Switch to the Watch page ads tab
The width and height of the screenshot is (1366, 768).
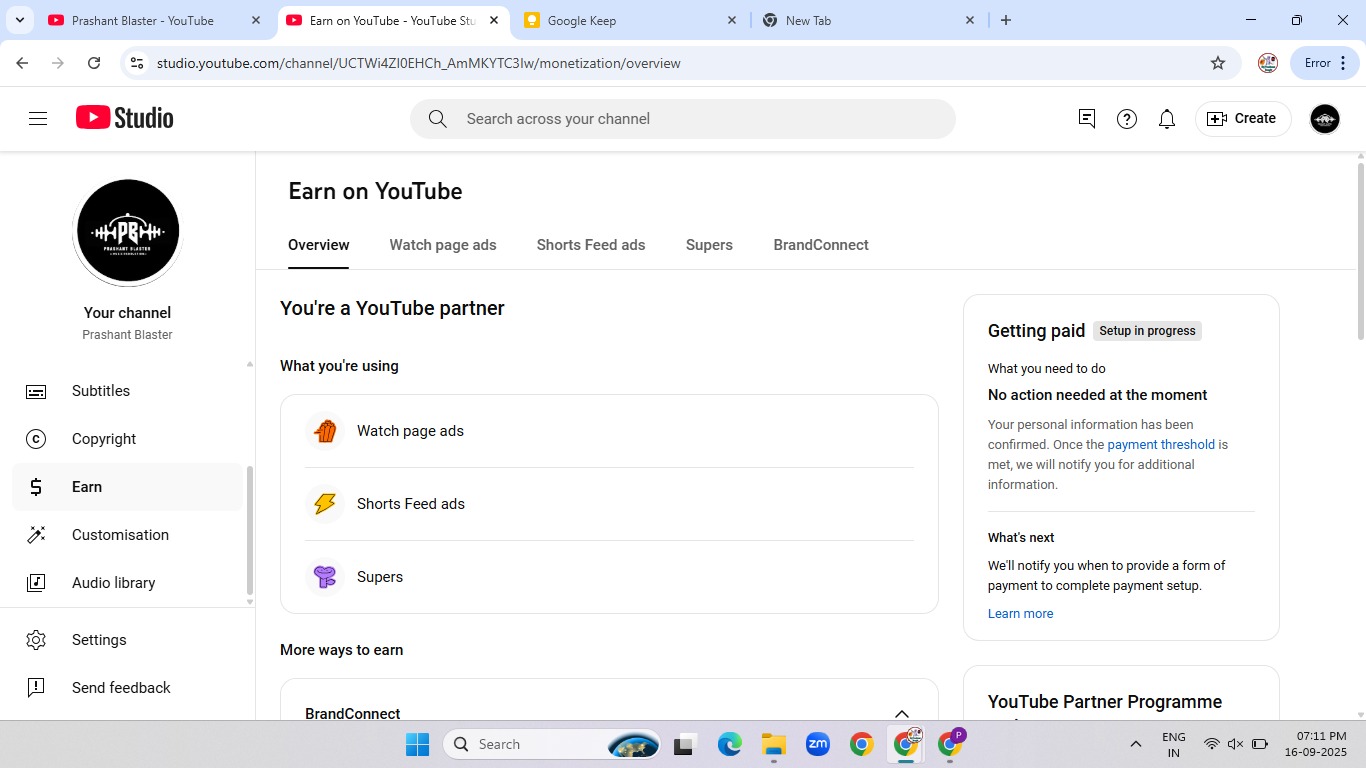(442, 245)
